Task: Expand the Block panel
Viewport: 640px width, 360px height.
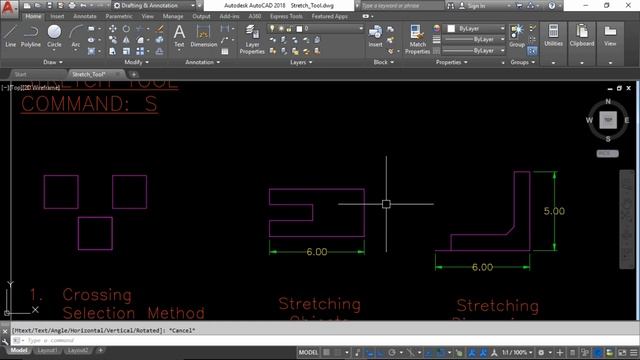Action: pos(384,62)
